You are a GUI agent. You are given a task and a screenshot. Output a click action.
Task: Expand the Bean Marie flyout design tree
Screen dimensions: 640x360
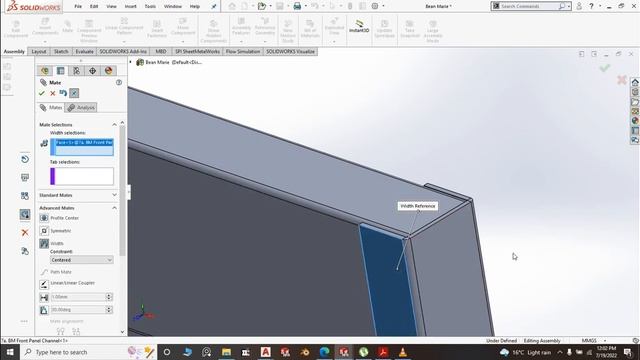131,62
